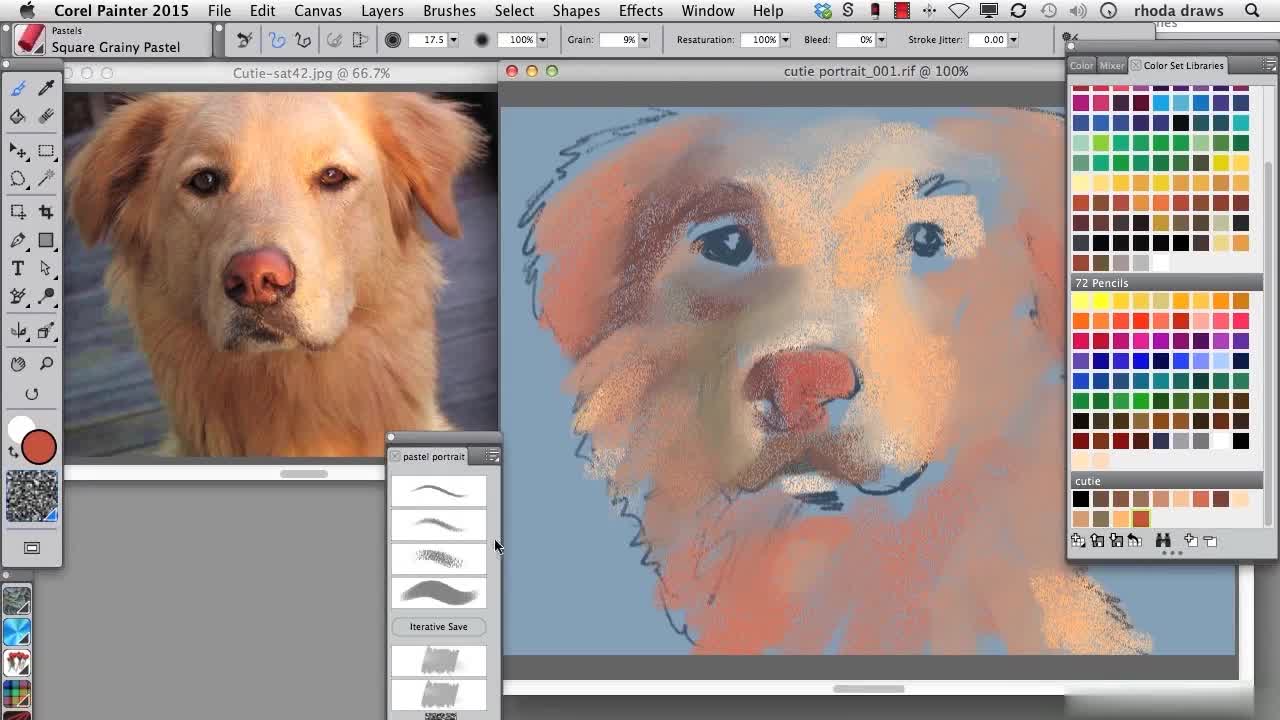Select the Brush tool in toolbox
Viewport: 1280px width, 720px height.
pyautogui.click(x=18, y=88)
